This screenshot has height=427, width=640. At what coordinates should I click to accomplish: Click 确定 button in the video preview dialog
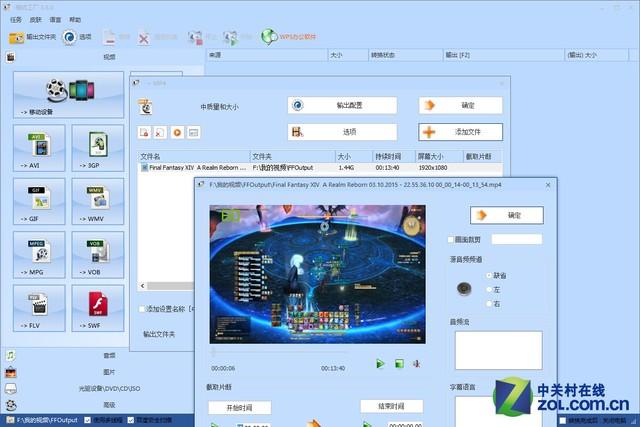[x=507, y=215]
